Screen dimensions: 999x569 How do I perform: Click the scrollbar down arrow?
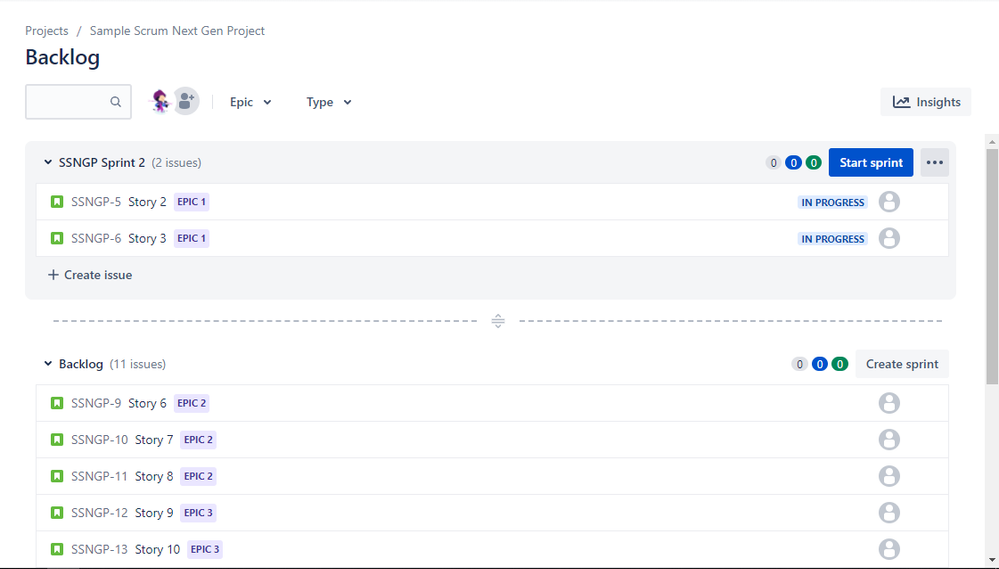coord(992,561)
